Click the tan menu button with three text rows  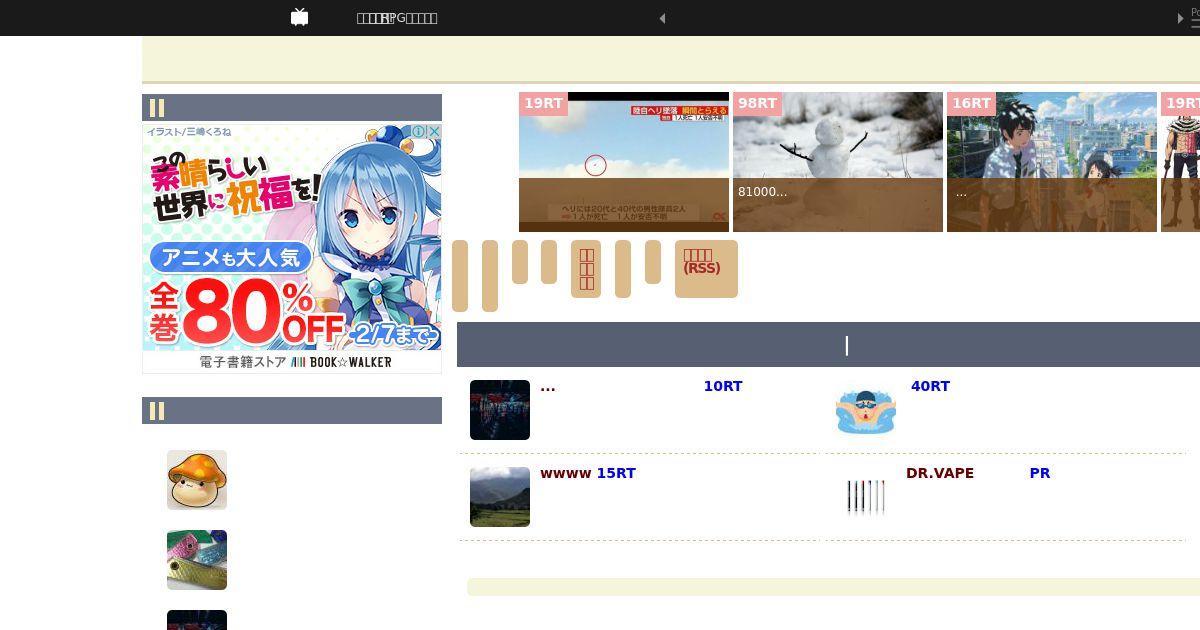pos(586,269)
